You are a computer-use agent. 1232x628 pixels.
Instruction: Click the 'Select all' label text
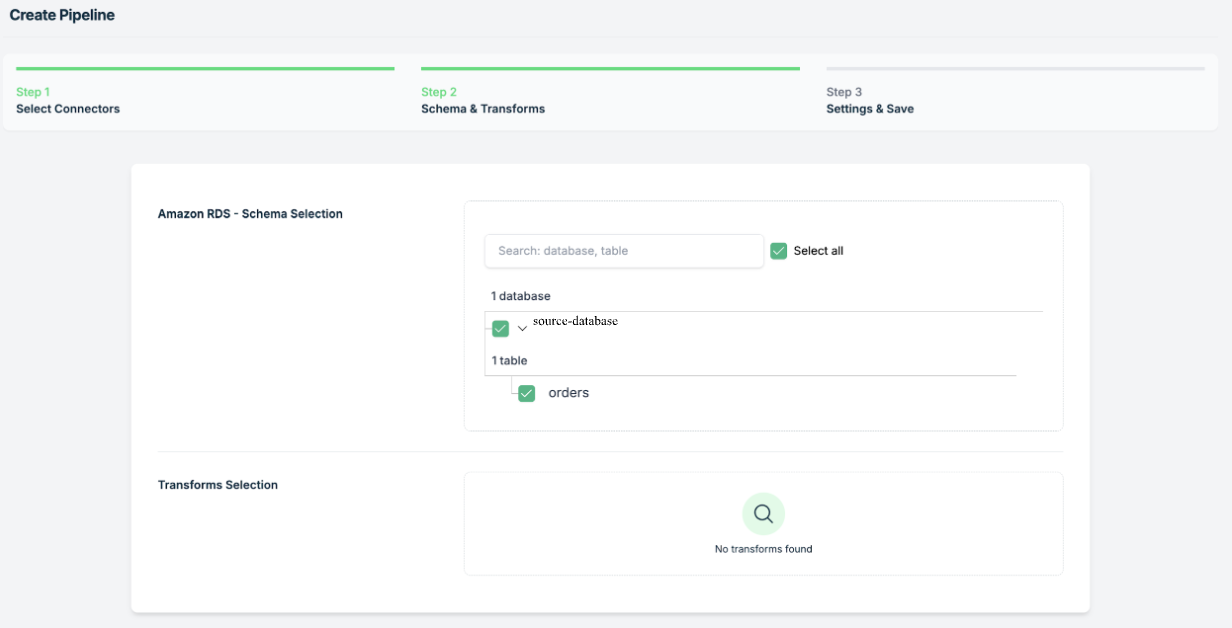818,251
